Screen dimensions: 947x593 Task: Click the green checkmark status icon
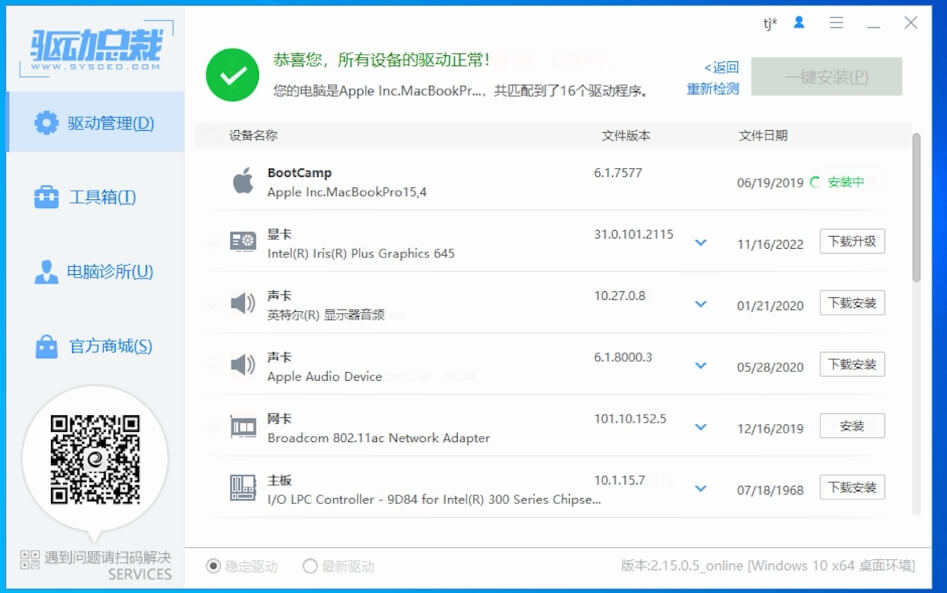[x=233, y=75]
